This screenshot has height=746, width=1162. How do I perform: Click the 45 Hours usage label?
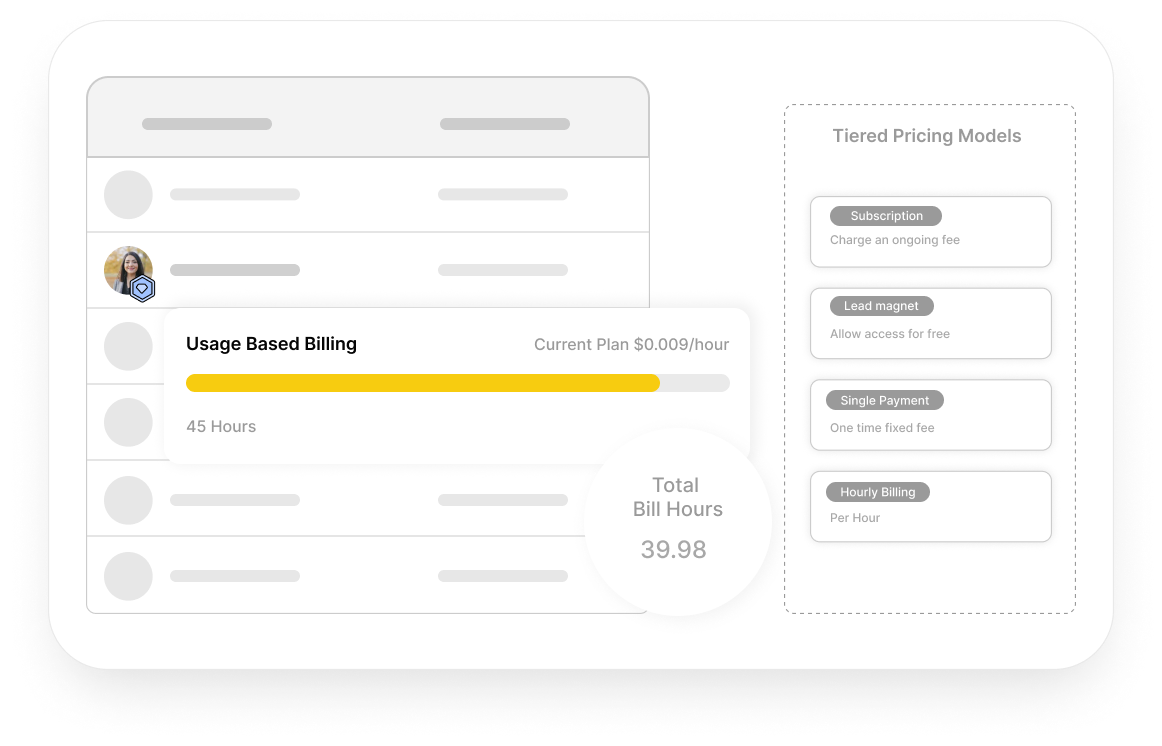coord(221,426)
